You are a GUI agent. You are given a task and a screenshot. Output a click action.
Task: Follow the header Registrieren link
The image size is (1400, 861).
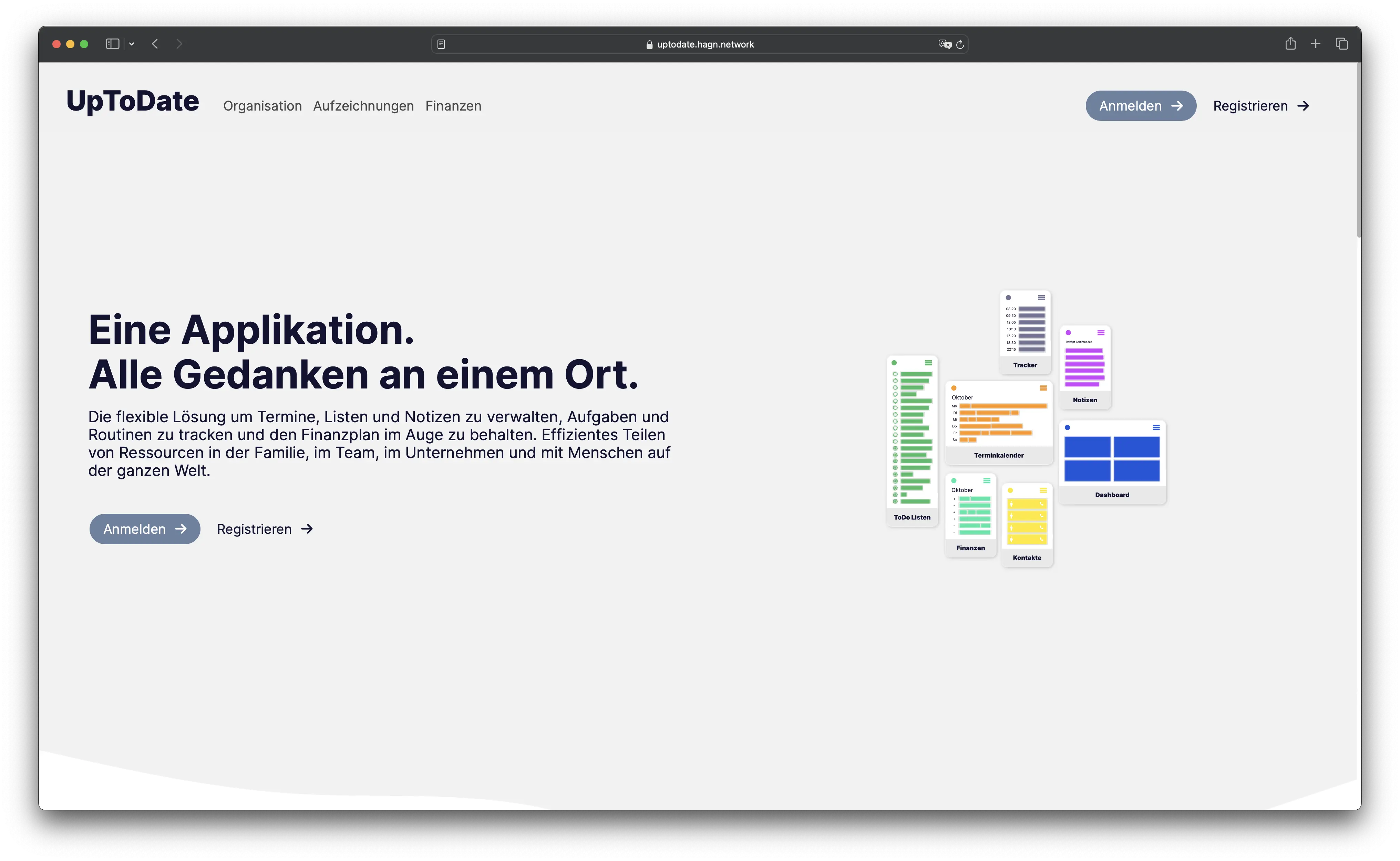pos(1260,106)
